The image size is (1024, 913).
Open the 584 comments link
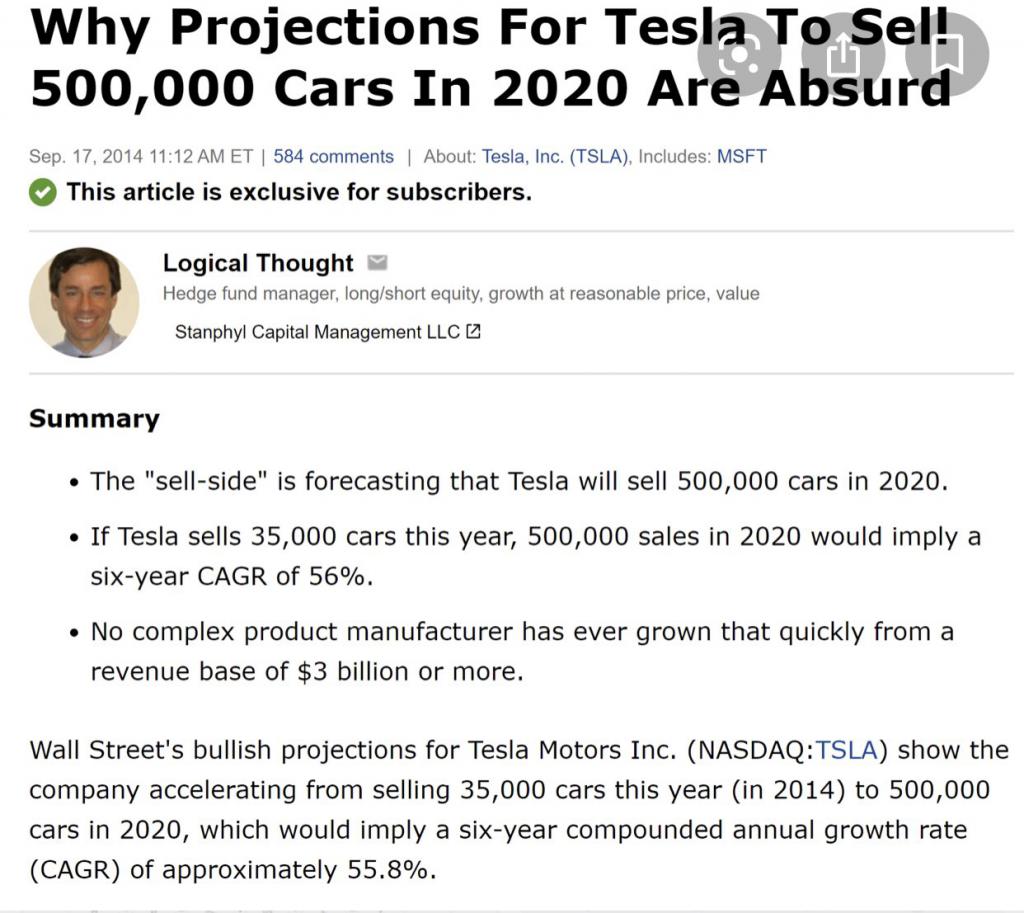coord(333,157)
